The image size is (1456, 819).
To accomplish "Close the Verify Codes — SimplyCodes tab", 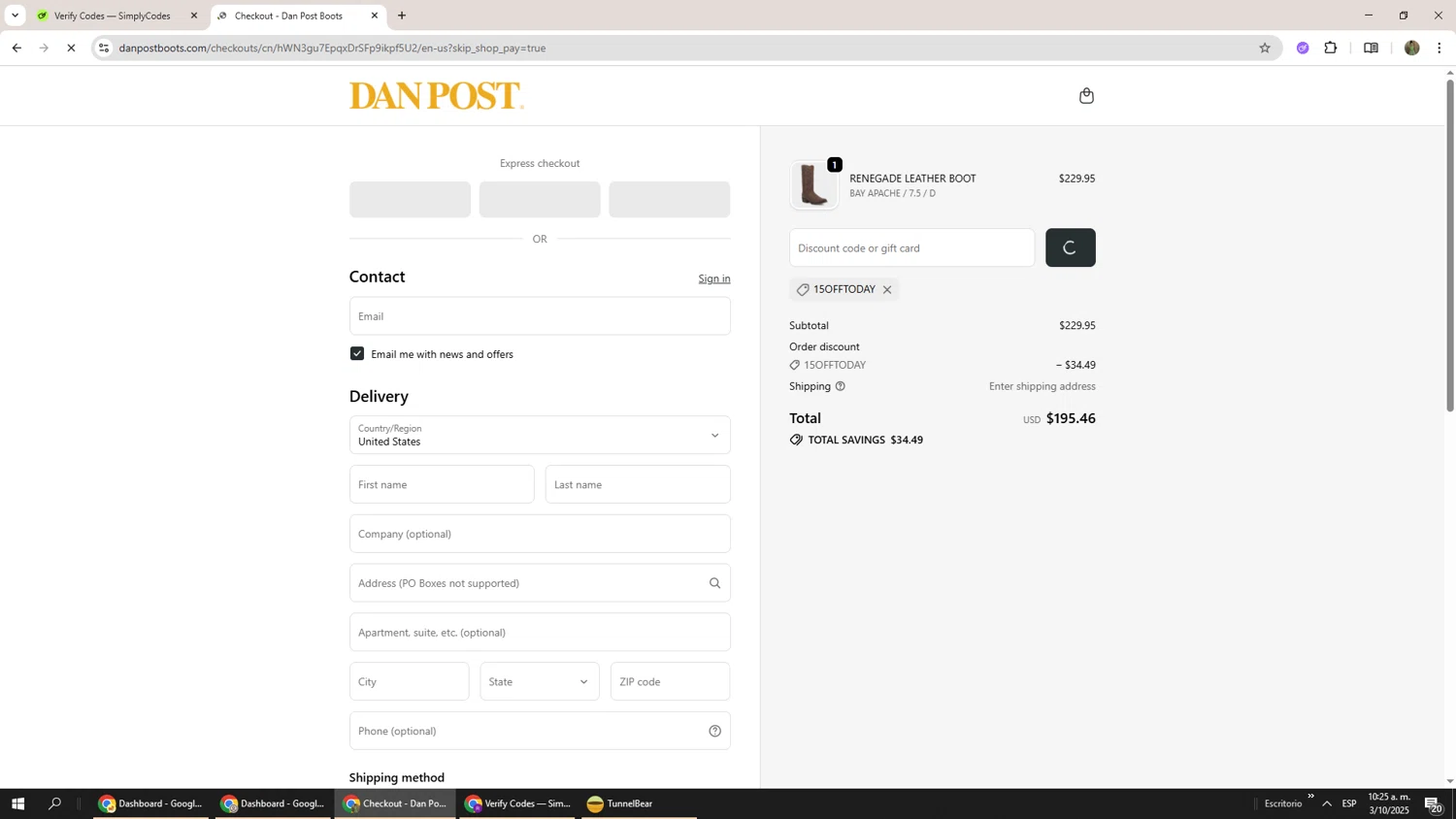I will click(194, 16).
